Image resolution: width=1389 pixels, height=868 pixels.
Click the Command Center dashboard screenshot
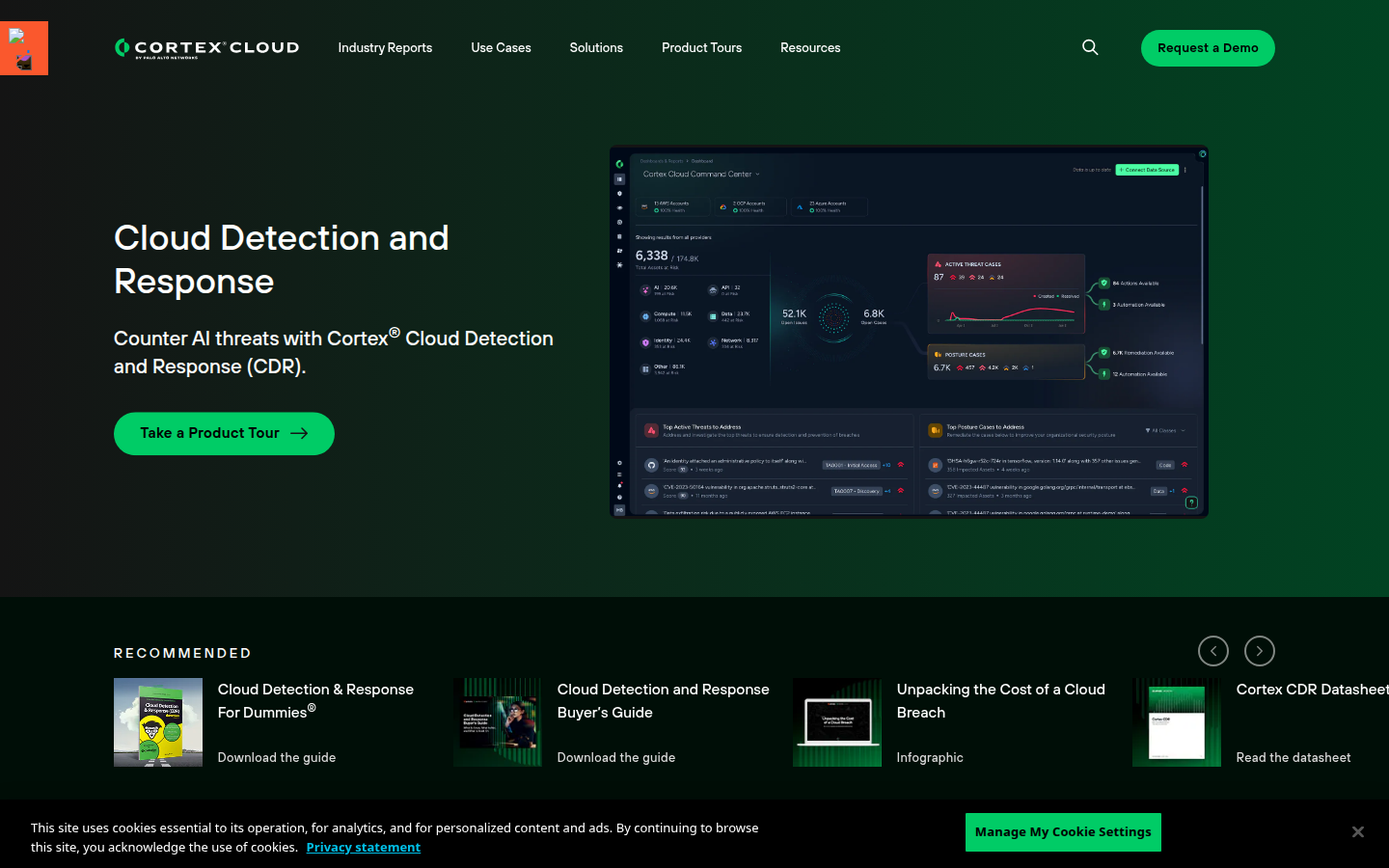click(x=909, y=332)
